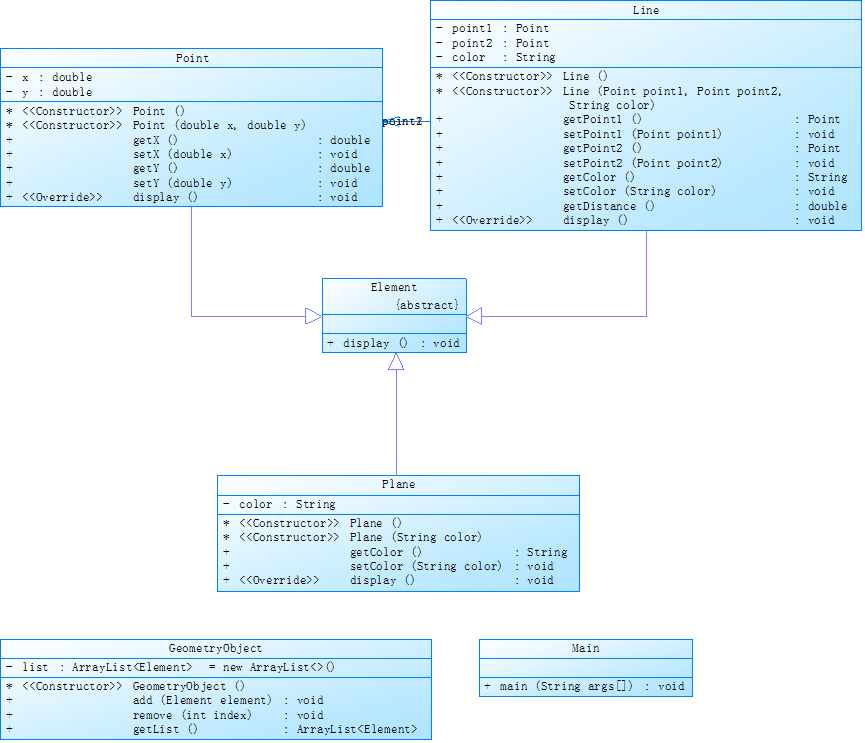The width and height of the screenshot is (865, 743).
Task: Select Line's getDistance () method
Action: [642, 206]
